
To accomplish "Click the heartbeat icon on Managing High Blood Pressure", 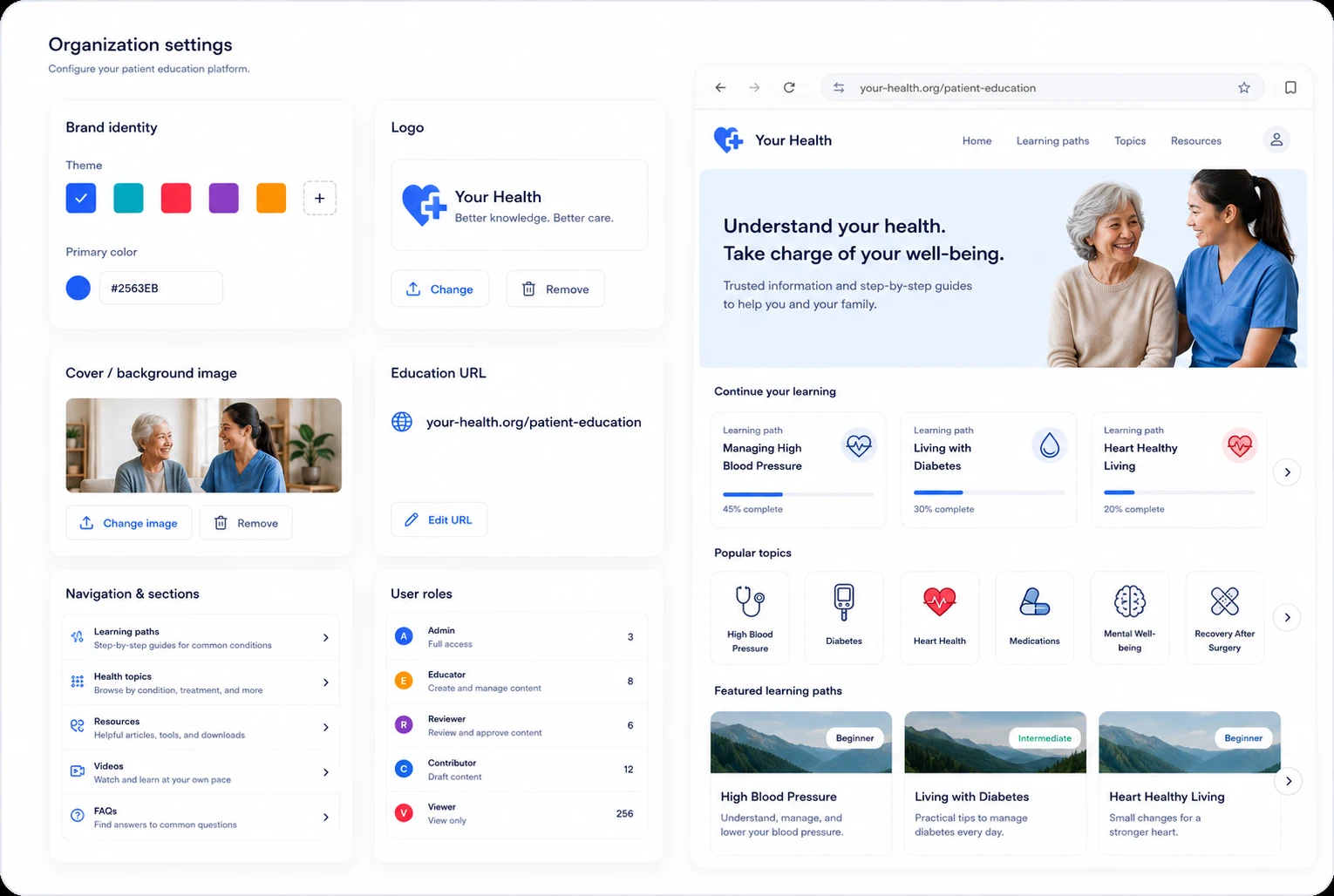I will click(859, 445).
